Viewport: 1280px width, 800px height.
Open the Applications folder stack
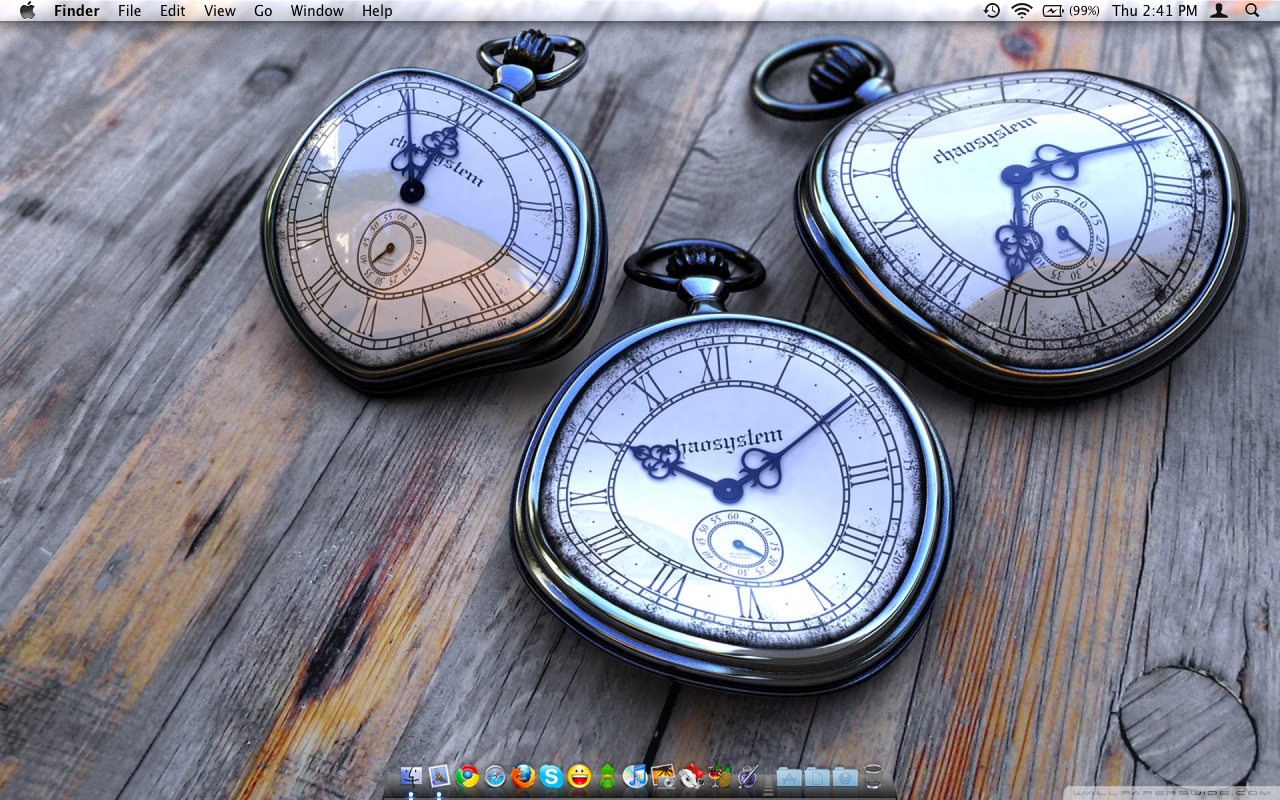(789, 776)
